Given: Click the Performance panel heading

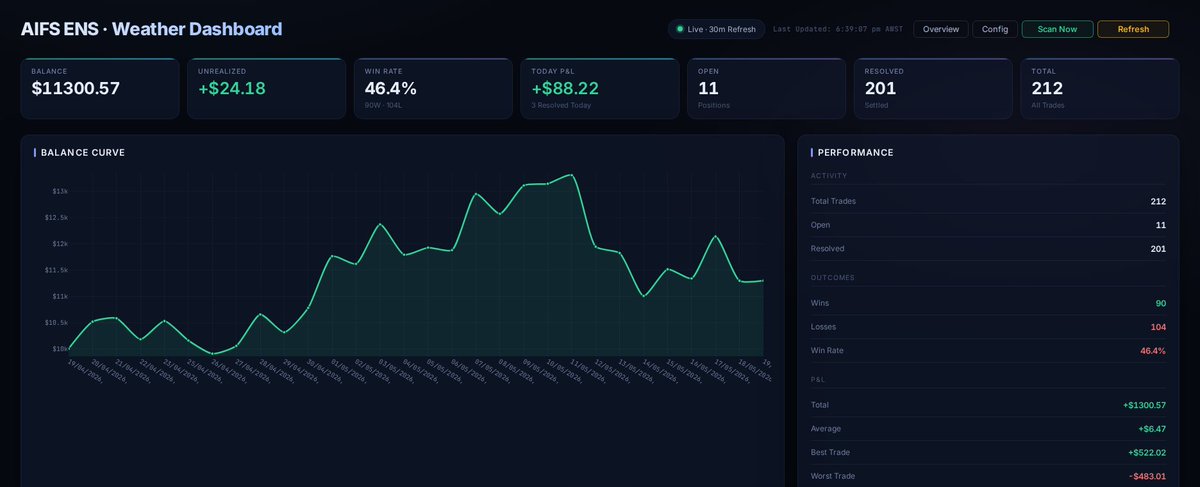Looking at the screenshot, I should coord(855,152).
